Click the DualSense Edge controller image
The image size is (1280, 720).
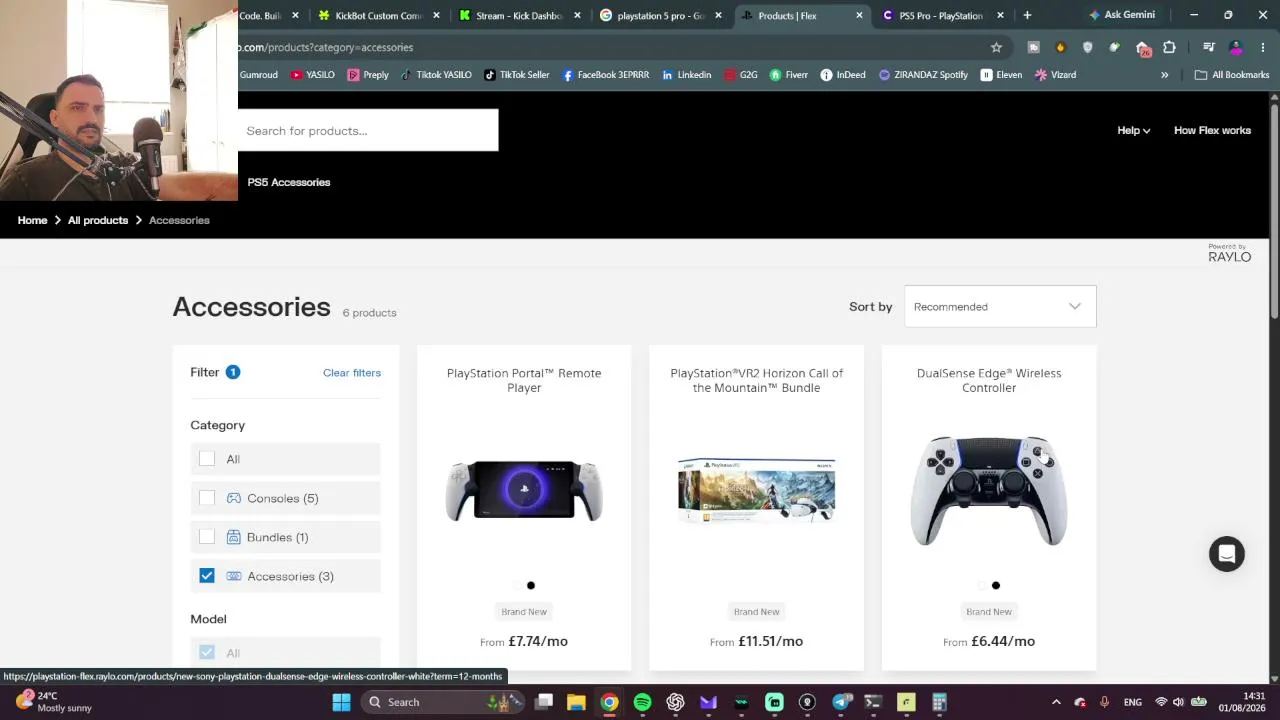[989, 491]
